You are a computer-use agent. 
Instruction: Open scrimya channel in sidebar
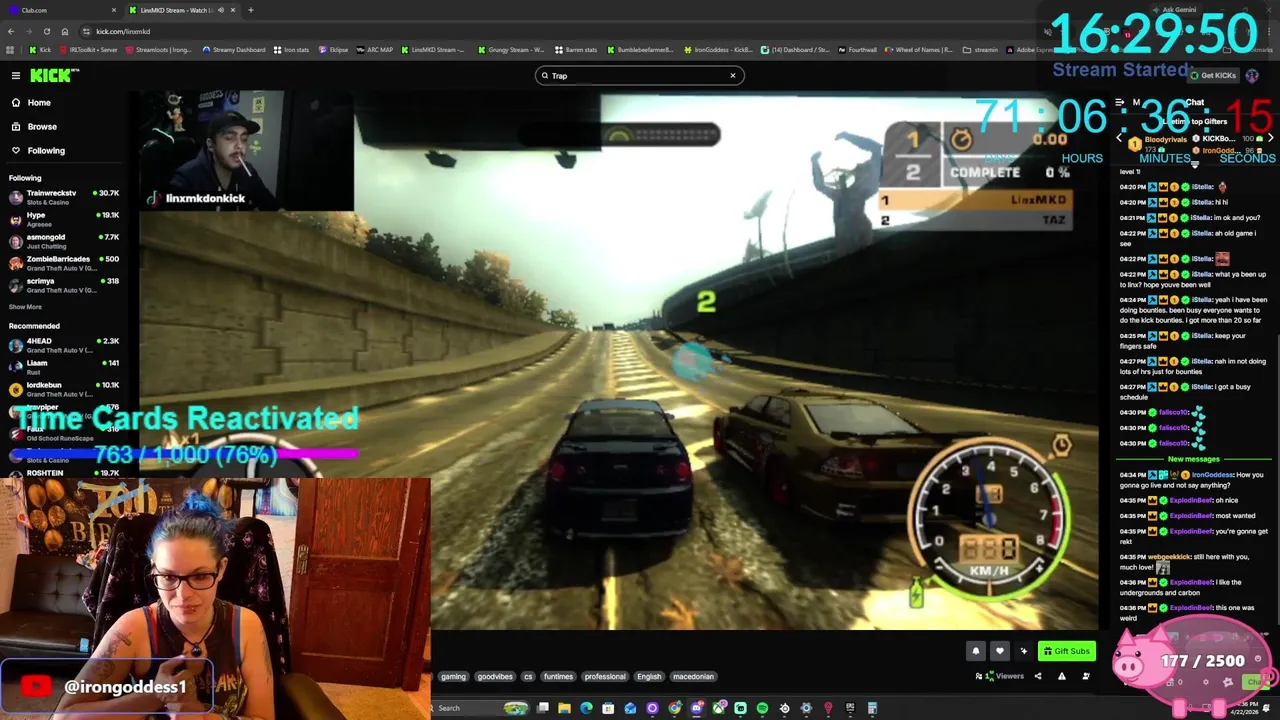coord(64,285)
